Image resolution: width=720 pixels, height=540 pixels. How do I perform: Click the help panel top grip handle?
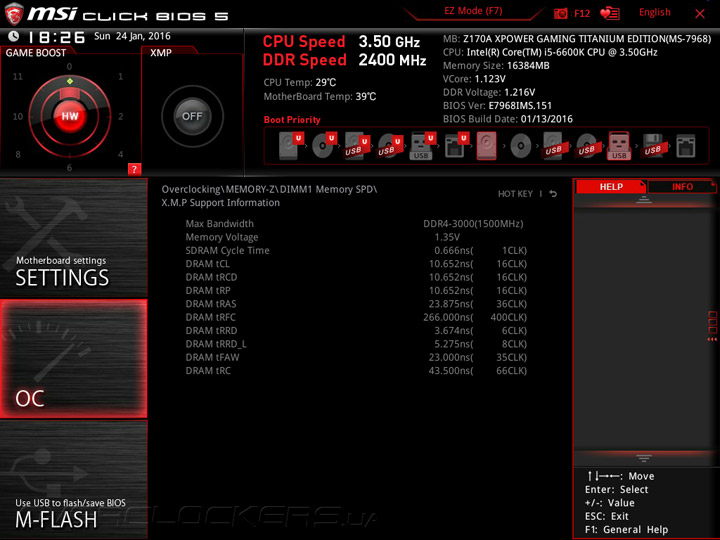644,199
